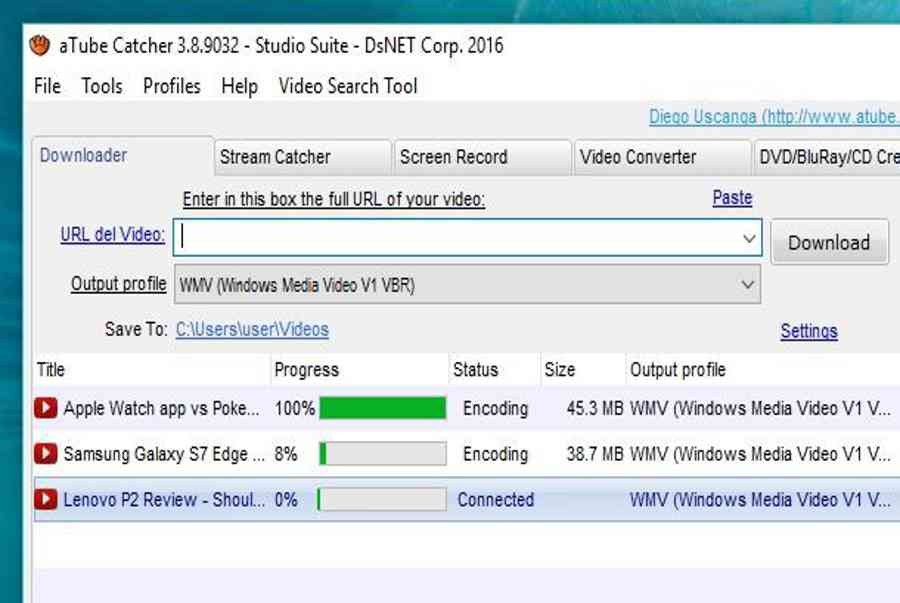
Task: Focus the video URL input field
Action: tap(460, 239)
